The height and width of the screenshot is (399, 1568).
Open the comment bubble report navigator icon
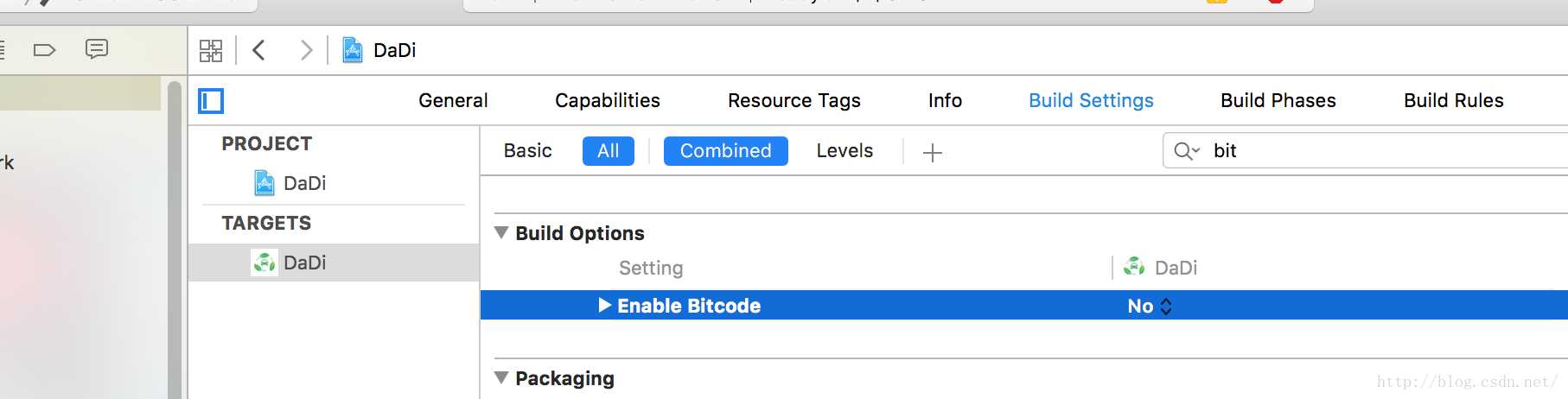(x=97, y=49)
